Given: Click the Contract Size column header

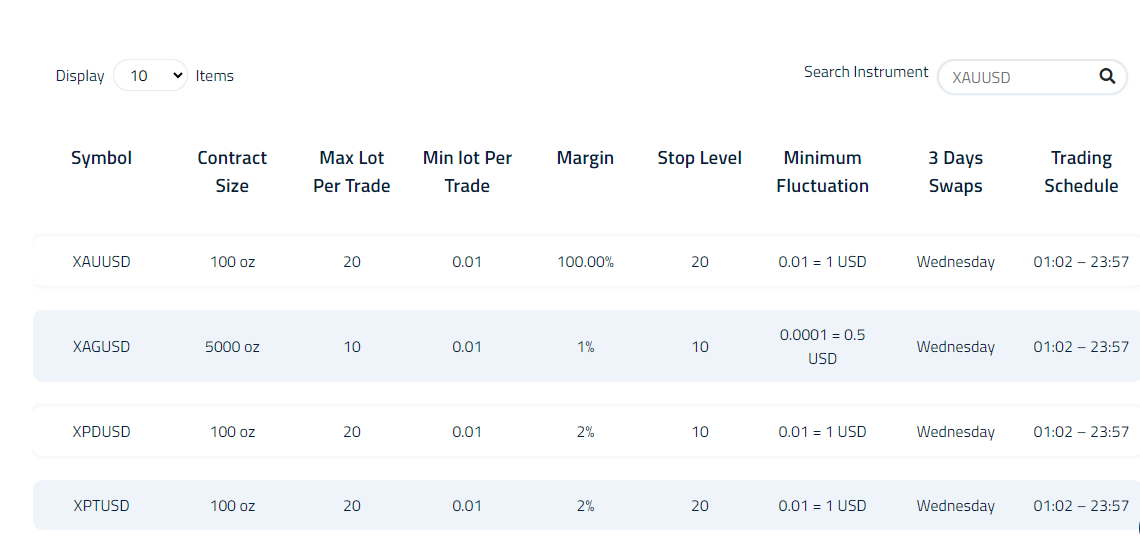Looking at the screenshot, I should click(x=232, y=172).
